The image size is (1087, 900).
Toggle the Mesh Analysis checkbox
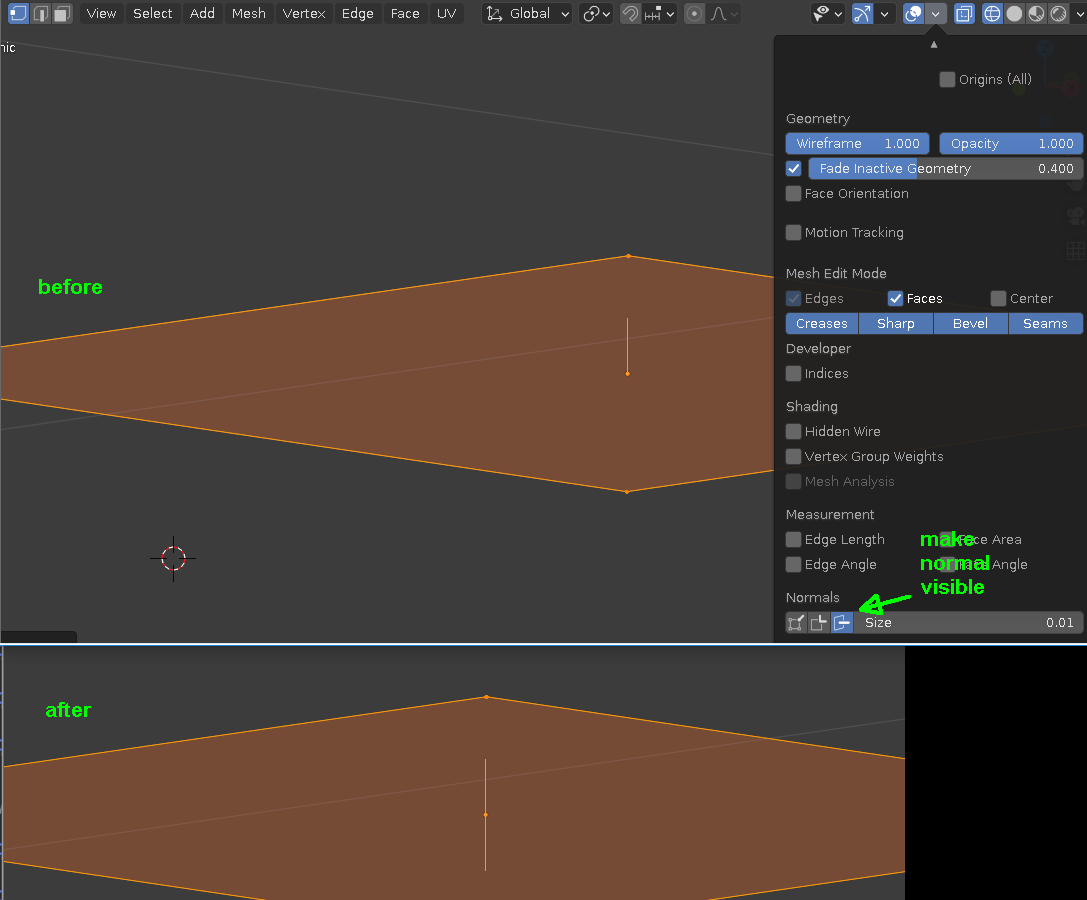click(x=794, y=482)
